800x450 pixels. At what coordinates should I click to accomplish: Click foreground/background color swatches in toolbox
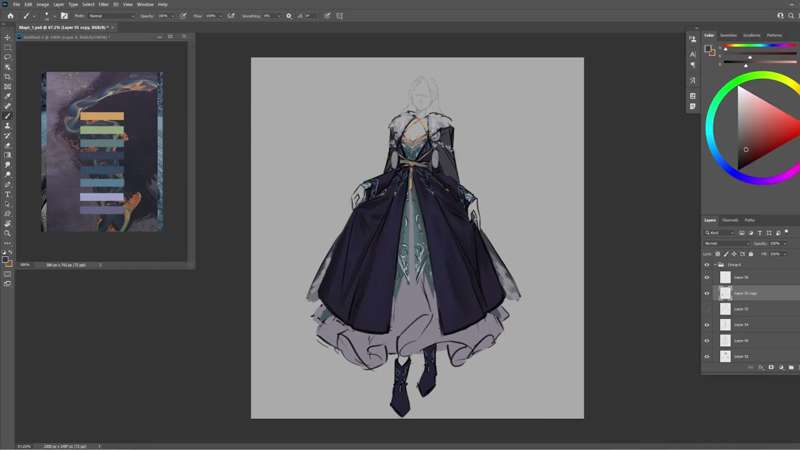pos(7,261)
